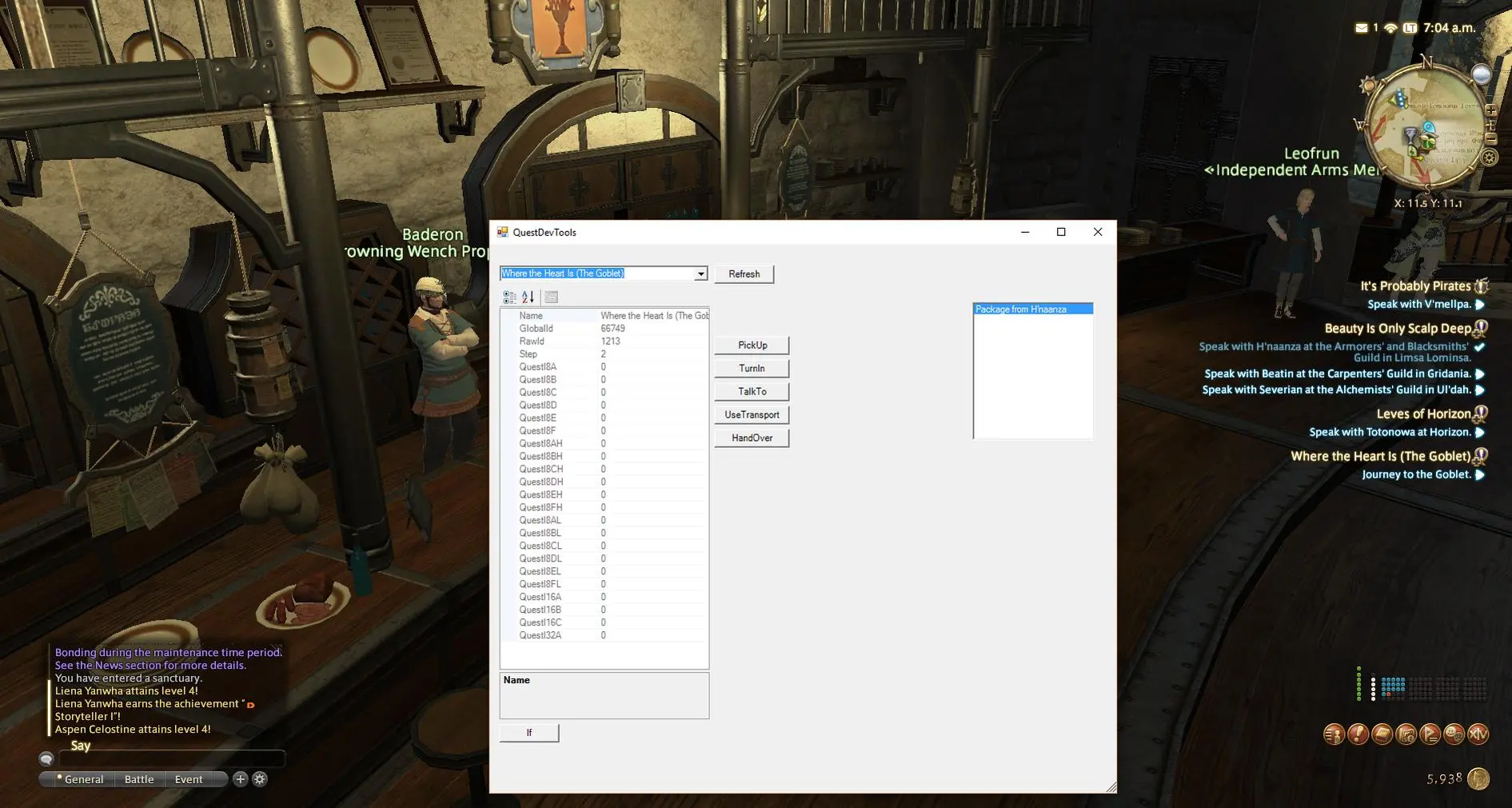Image resolution: width=1512 pixels, height=808 pixels.
Task: Open the quest selection dropdown arrow
Action: pos(700,274)
